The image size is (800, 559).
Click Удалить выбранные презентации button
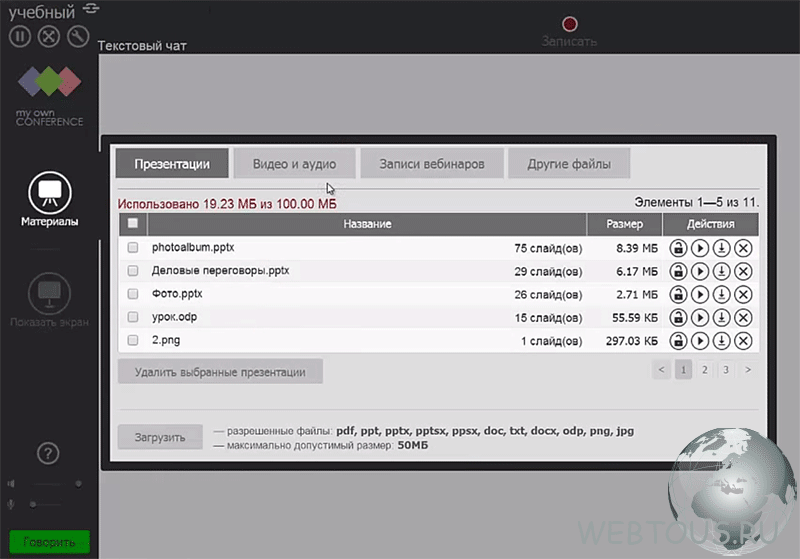[x=220, y=372]
